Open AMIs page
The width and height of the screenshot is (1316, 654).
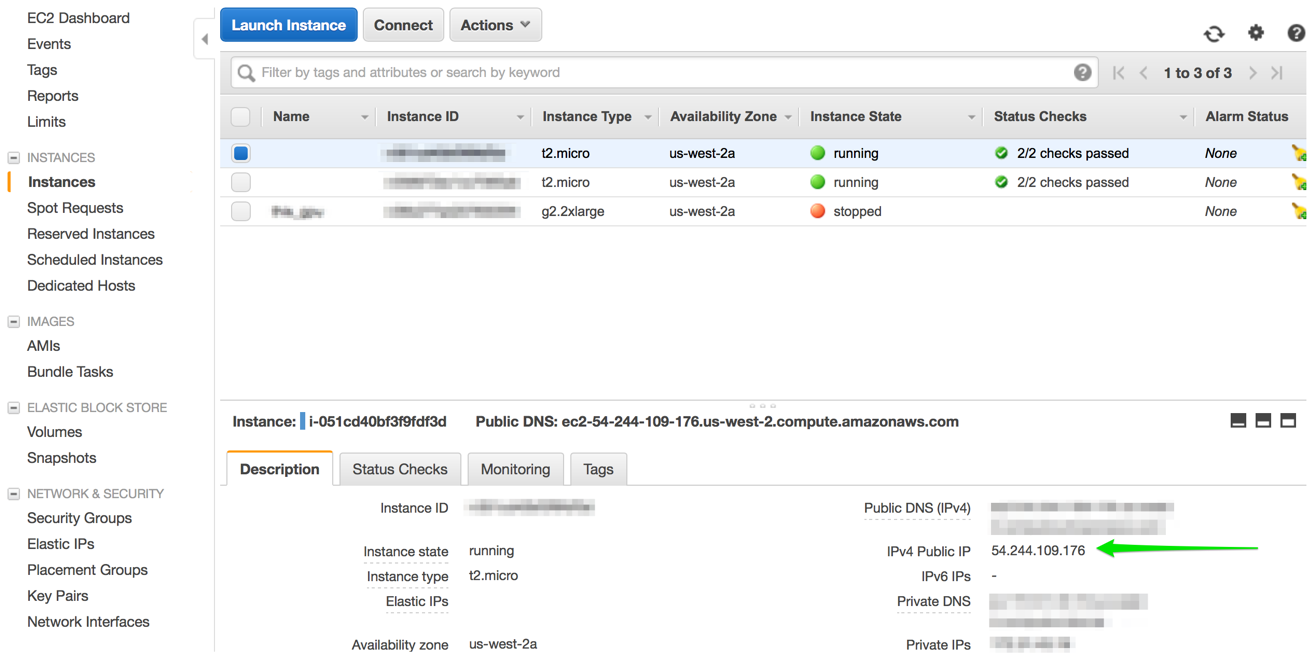tap(43, 346)
